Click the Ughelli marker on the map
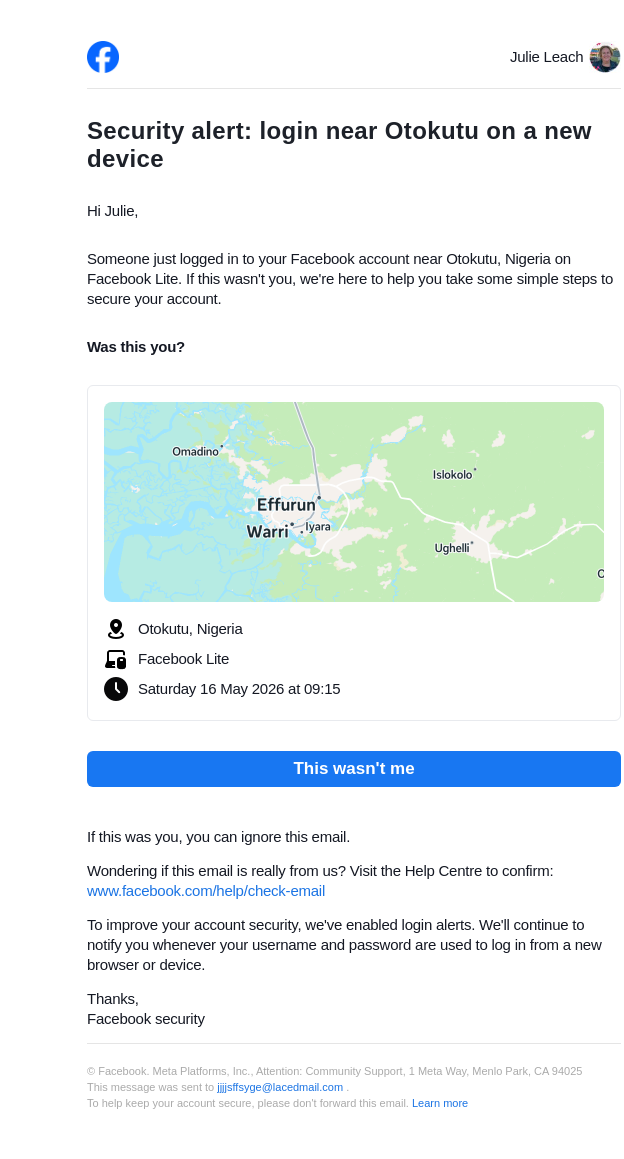The height and width of the screenshot is (1159, 624). 452,548
